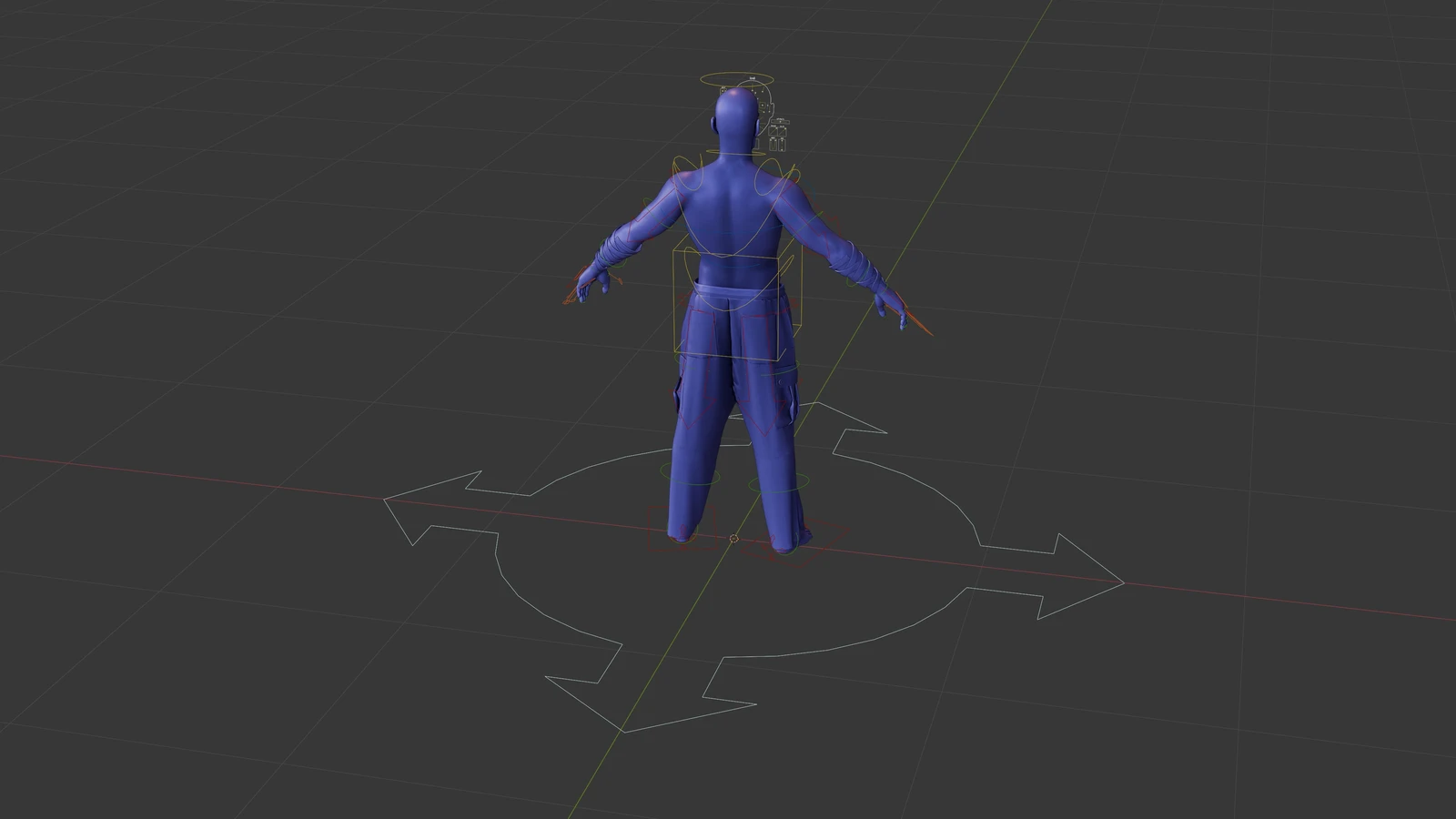Select the green knee ring on the right leg
The width and height of the screenshot is (1456, 819).
(778, 481)
